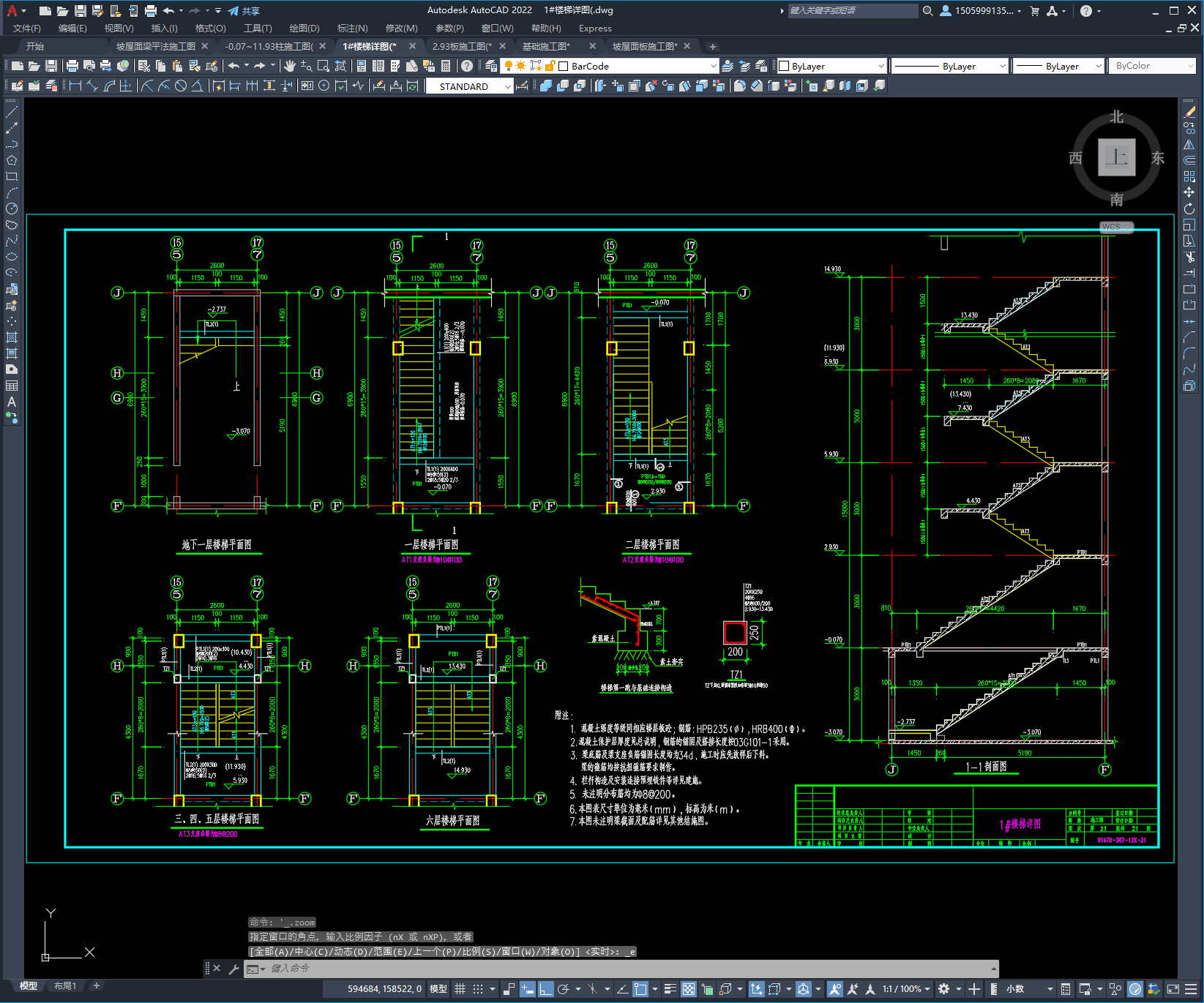Image resolution: width=1204 pixels, height=1003 pixels.
Task: Click the Center Mark tool
Action: point(324,86)
